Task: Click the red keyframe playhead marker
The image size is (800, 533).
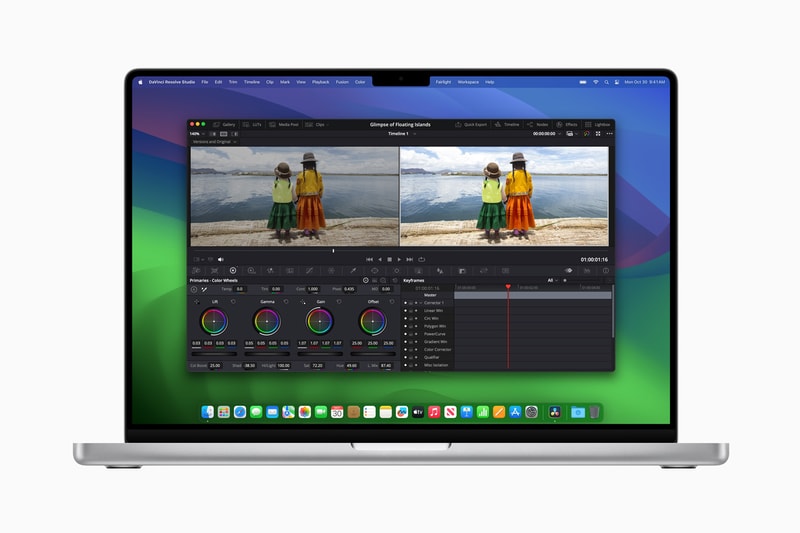Action: [x=508, y=287]
